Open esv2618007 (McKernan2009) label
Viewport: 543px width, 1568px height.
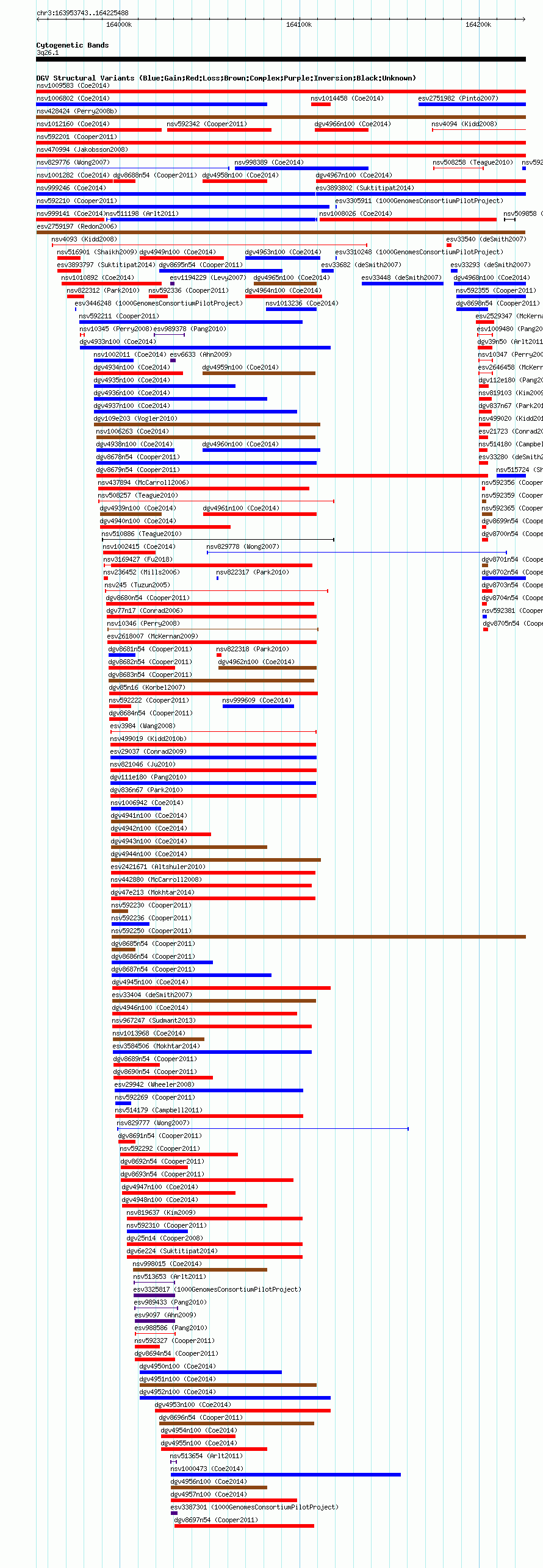[153, 636]
